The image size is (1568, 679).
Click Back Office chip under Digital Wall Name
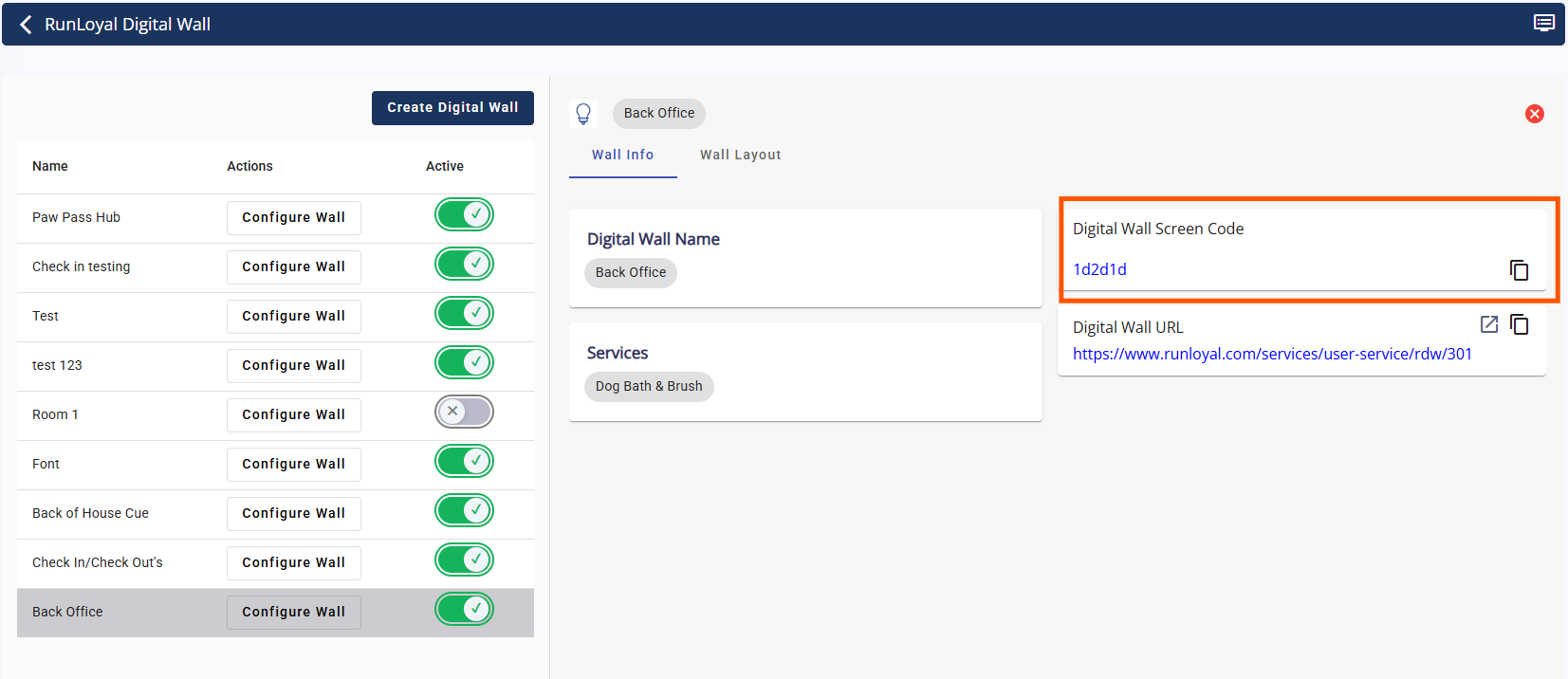tap(631, 272)
